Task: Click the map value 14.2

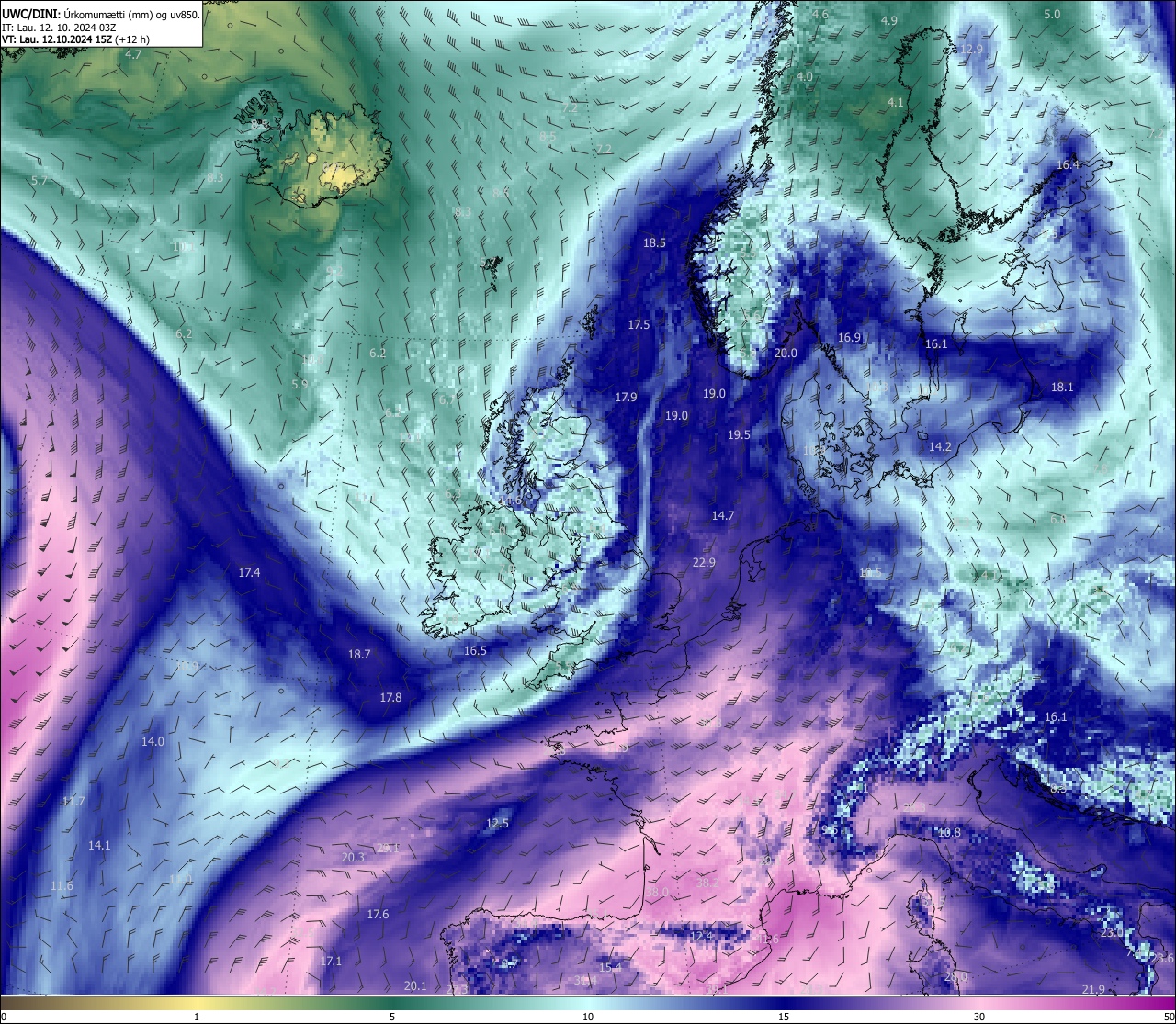Action: click(x=940, y=447)
